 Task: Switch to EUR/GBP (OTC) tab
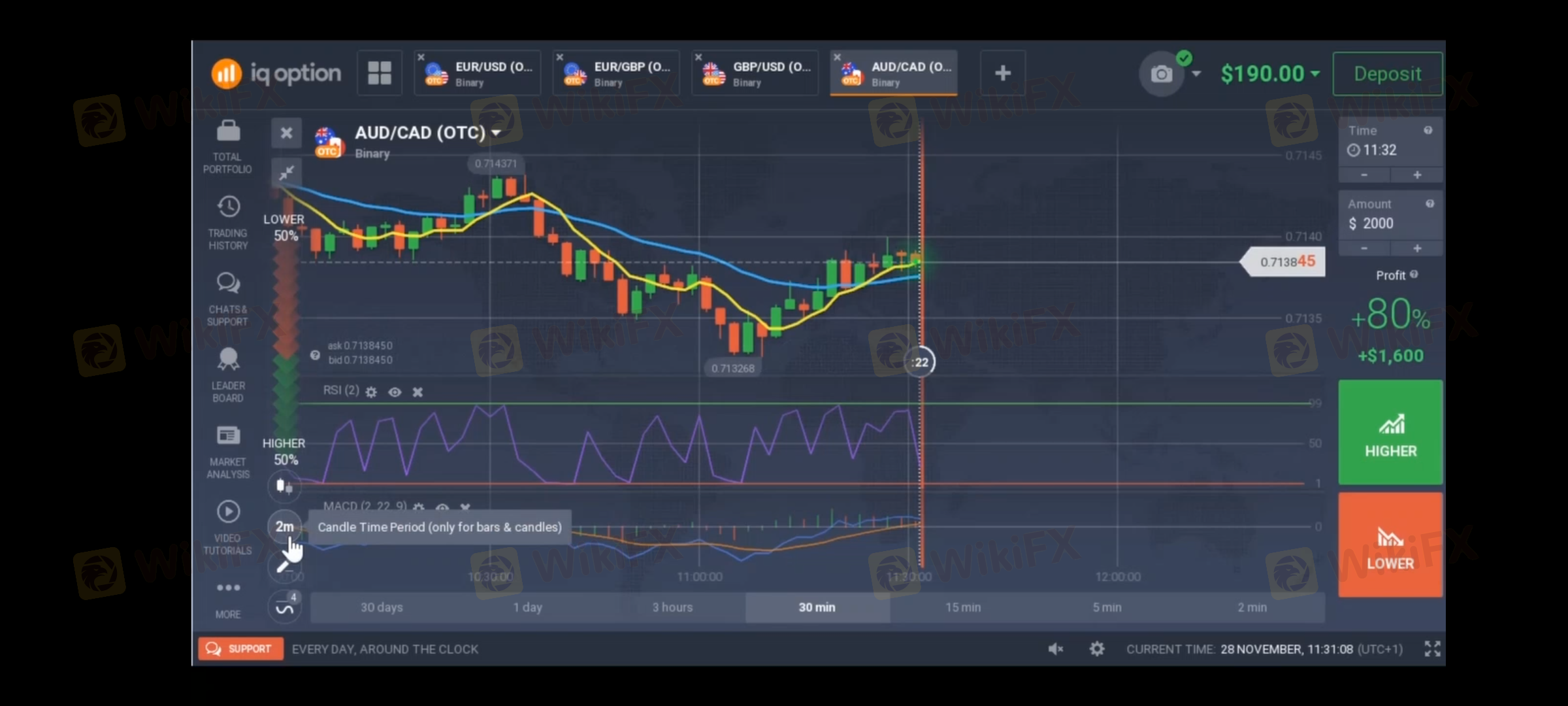(x=616, y=73)
